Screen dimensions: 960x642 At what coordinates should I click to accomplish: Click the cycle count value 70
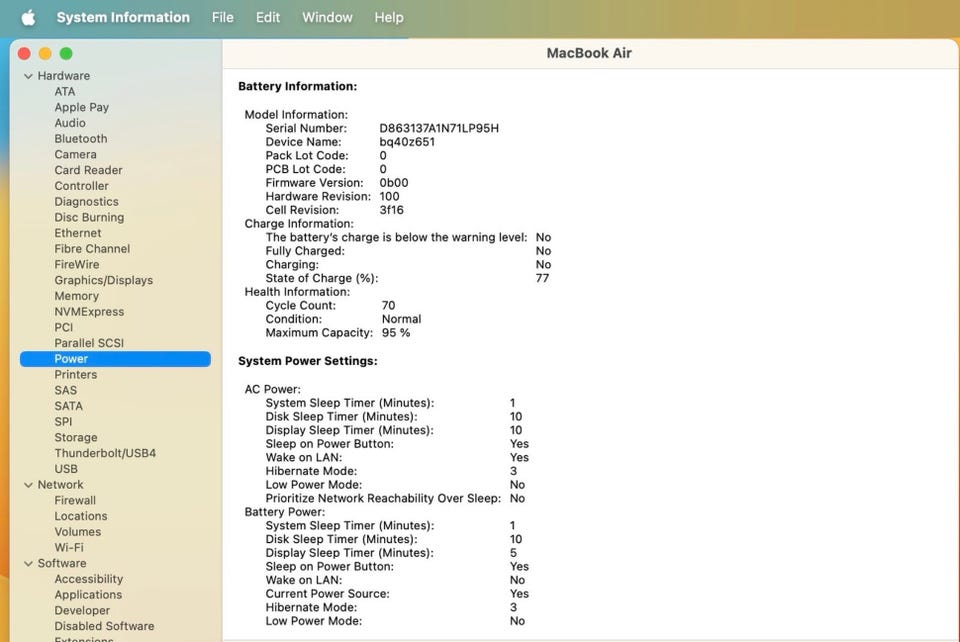tap(389, 306)
